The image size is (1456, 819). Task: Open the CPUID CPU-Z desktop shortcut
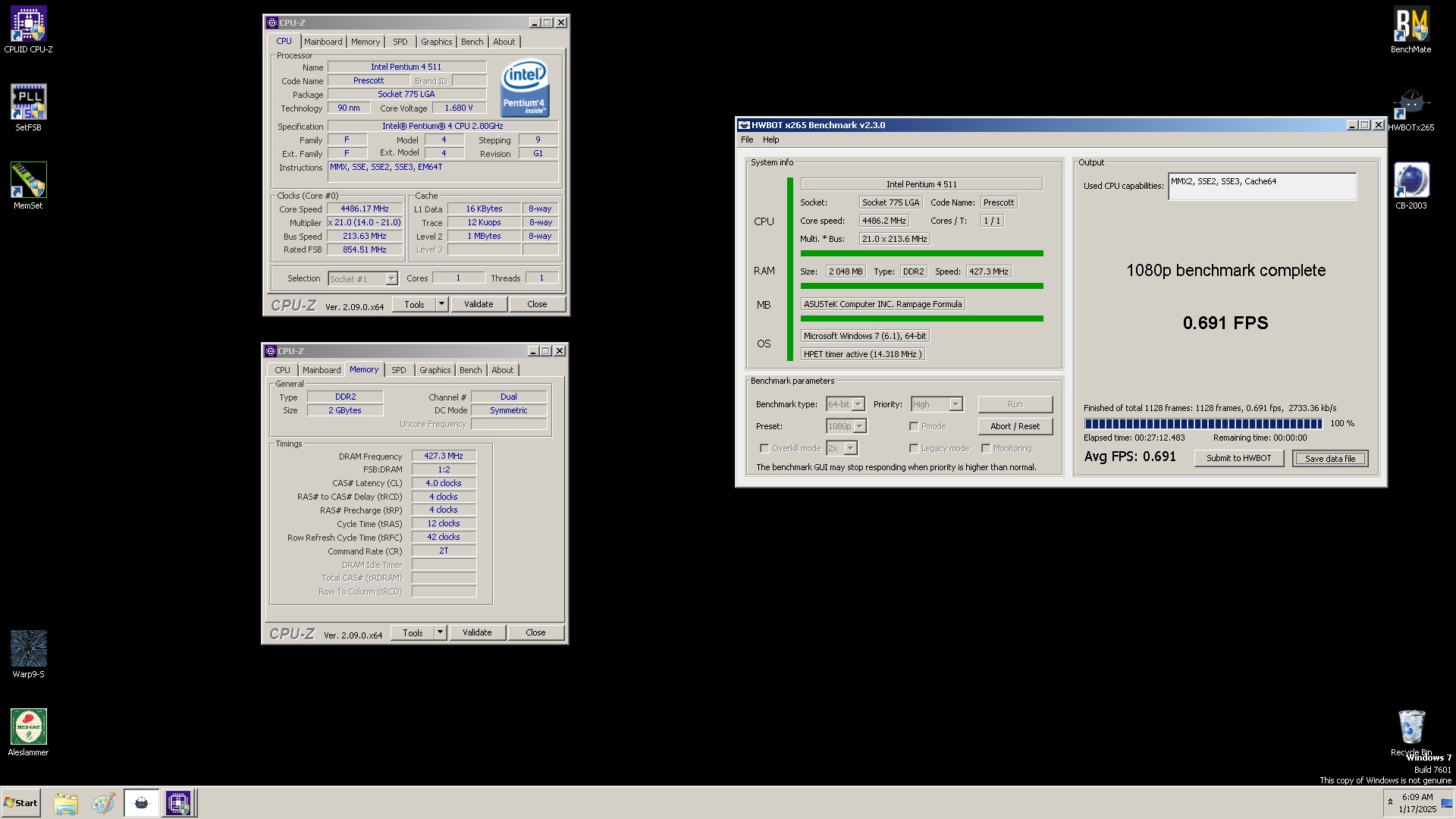pyautogui.click(x=28, y=30)
